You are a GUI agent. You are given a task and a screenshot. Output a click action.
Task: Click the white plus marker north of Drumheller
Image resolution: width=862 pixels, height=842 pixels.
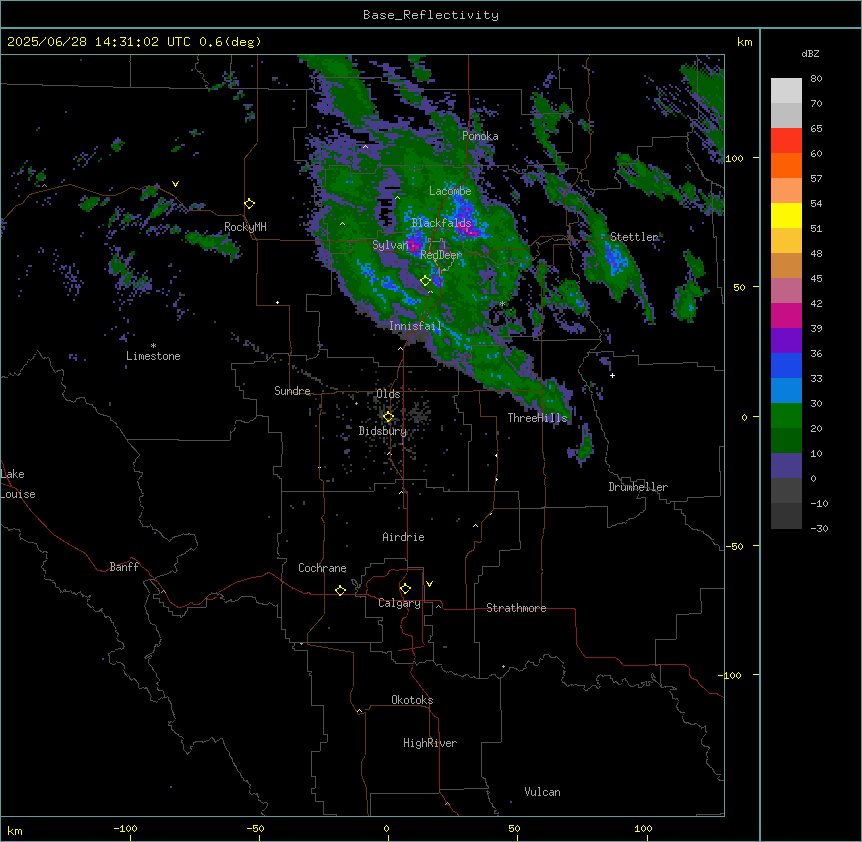[612, 375]
